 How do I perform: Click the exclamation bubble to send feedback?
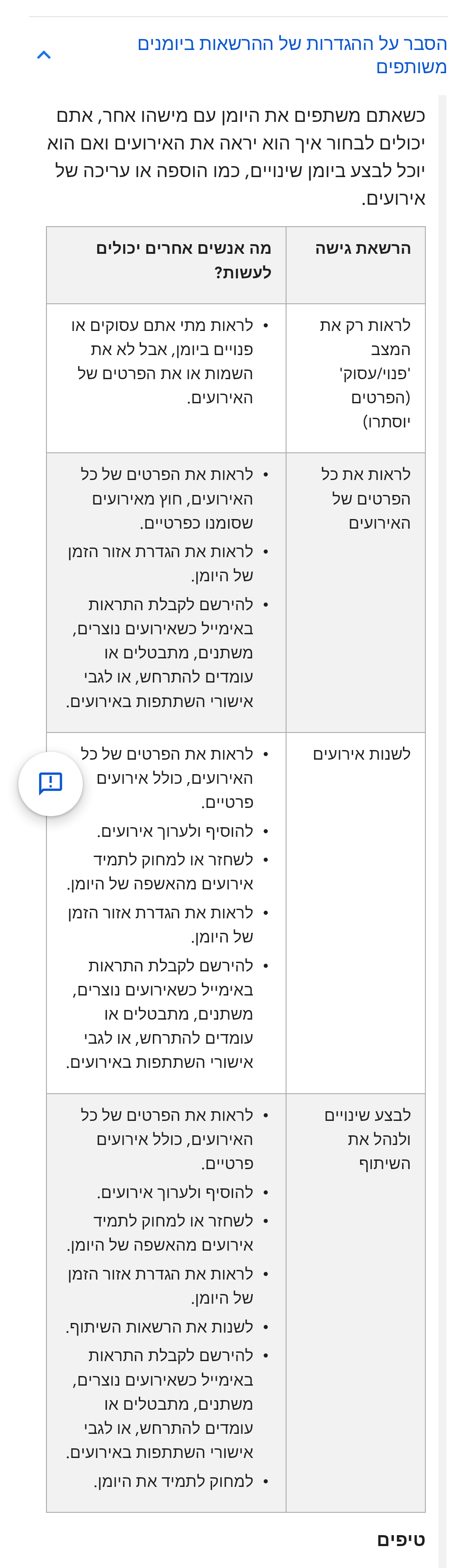click(x=49, y=784)
